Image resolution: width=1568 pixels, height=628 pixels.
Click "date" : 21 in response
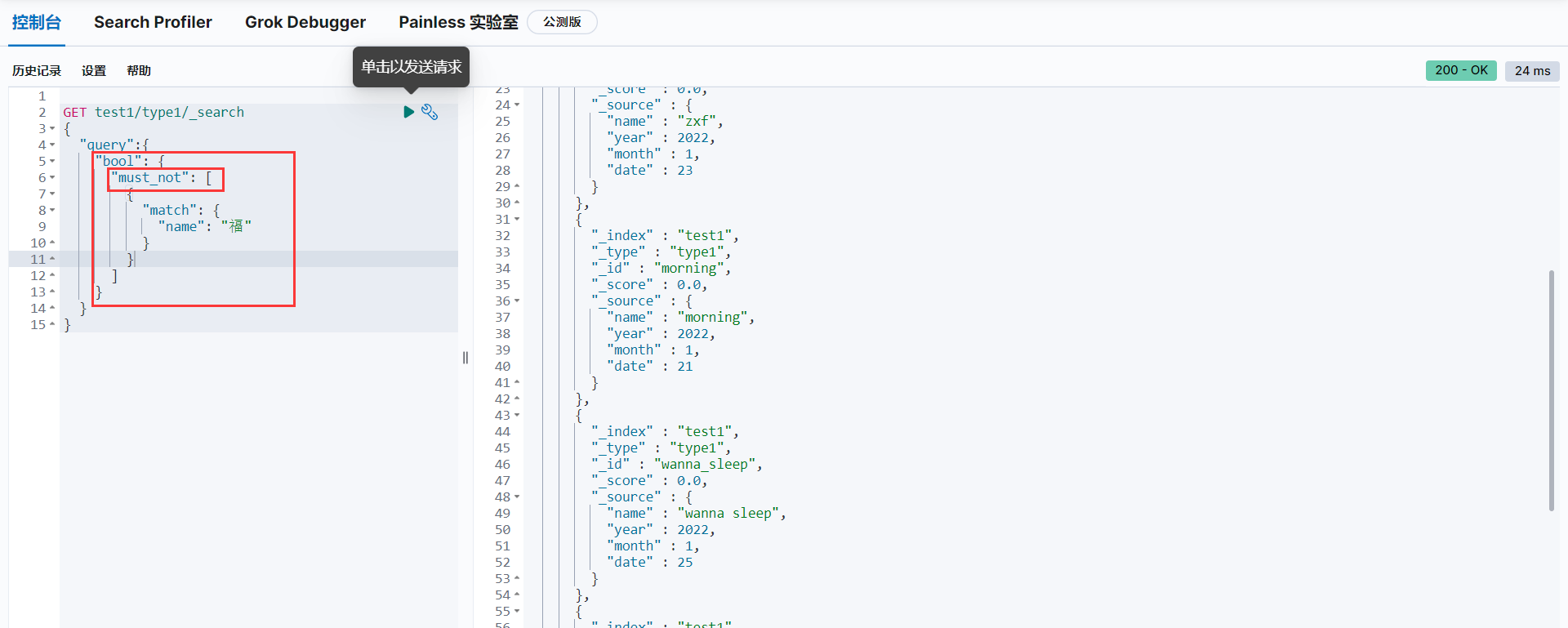(x=650, y=367)
